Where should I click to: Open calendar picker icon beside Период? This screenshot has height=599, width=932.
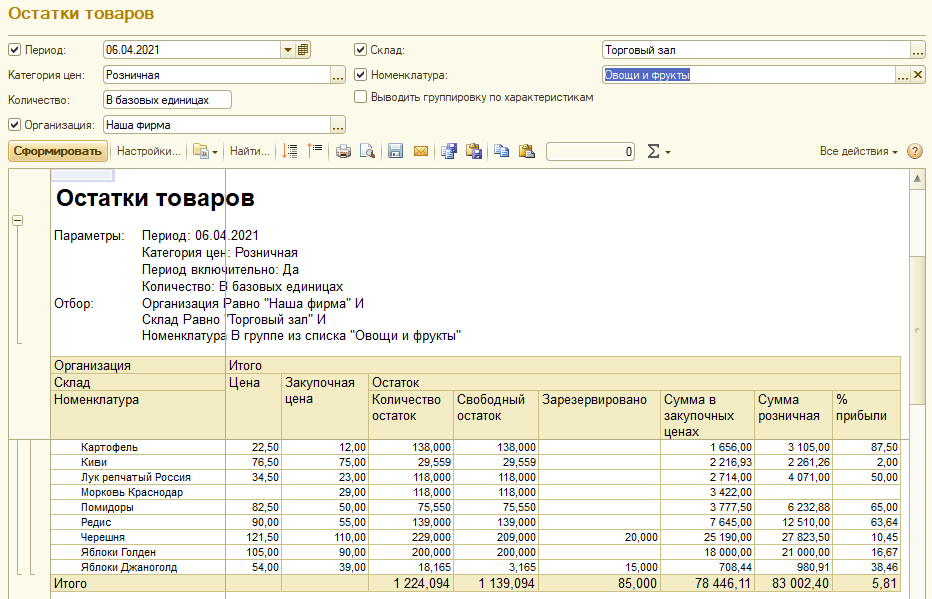click(303, 50)
